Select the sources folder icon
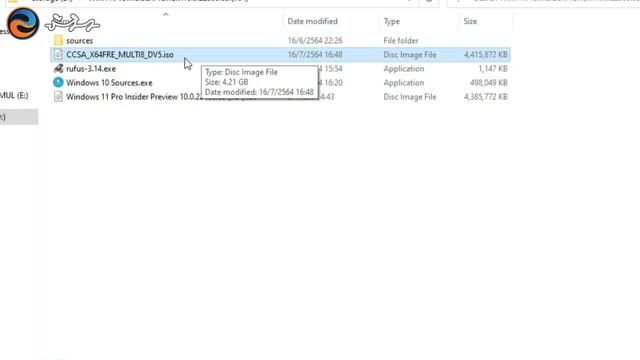640x360 pixels. pos(58,40)
